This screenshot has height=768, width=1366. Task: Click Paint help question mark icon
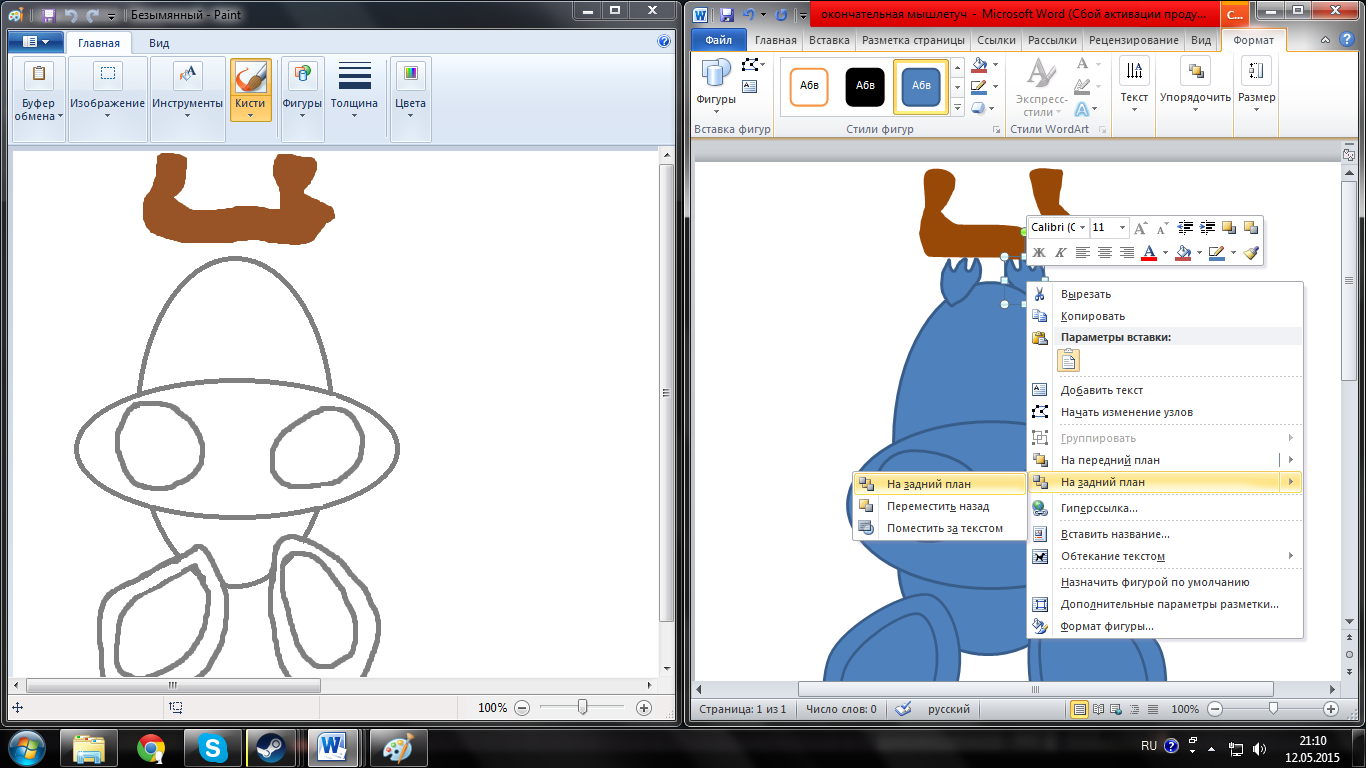pos(664,42)
